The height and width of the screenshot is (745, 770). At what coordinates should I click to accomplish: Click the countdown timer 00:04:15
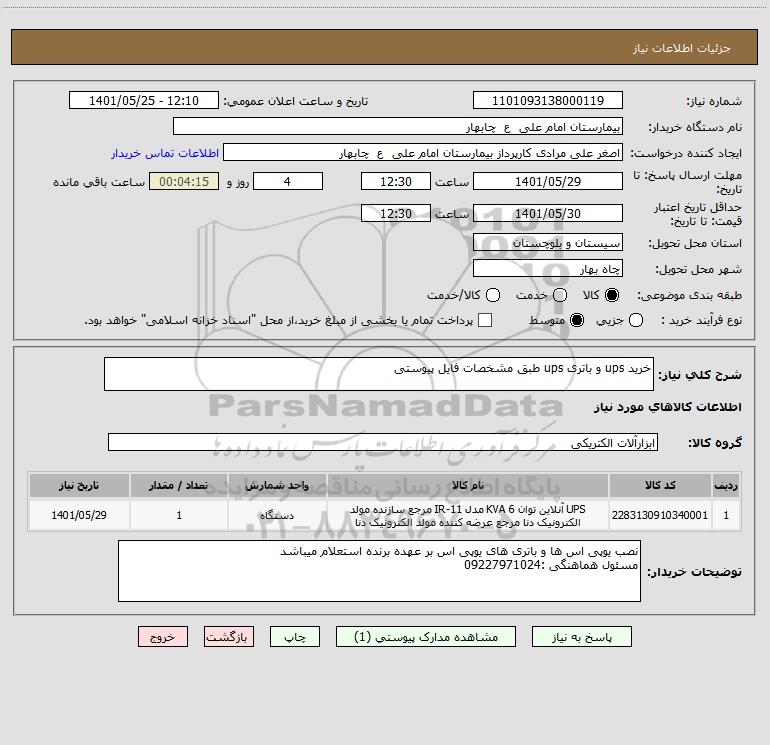pos(184,181)
